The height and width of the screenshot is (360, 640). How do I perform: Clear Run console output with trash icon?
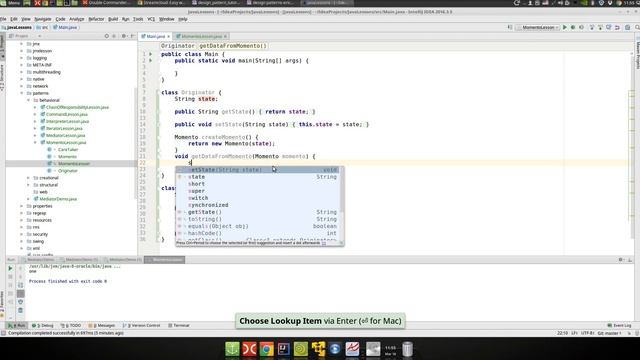20,311
